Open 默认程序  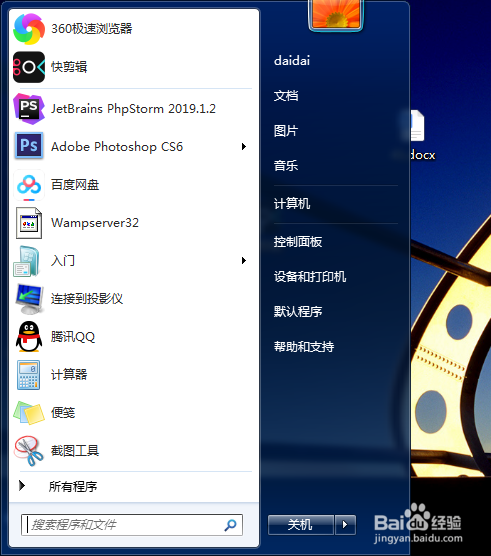[298, 312]
